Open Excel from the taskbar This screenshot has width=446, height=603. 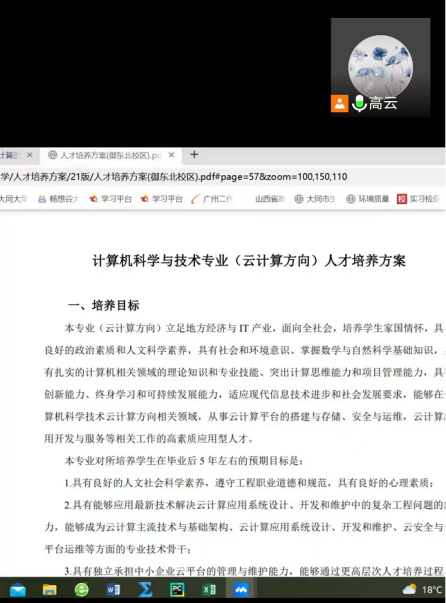coord(209,590)
